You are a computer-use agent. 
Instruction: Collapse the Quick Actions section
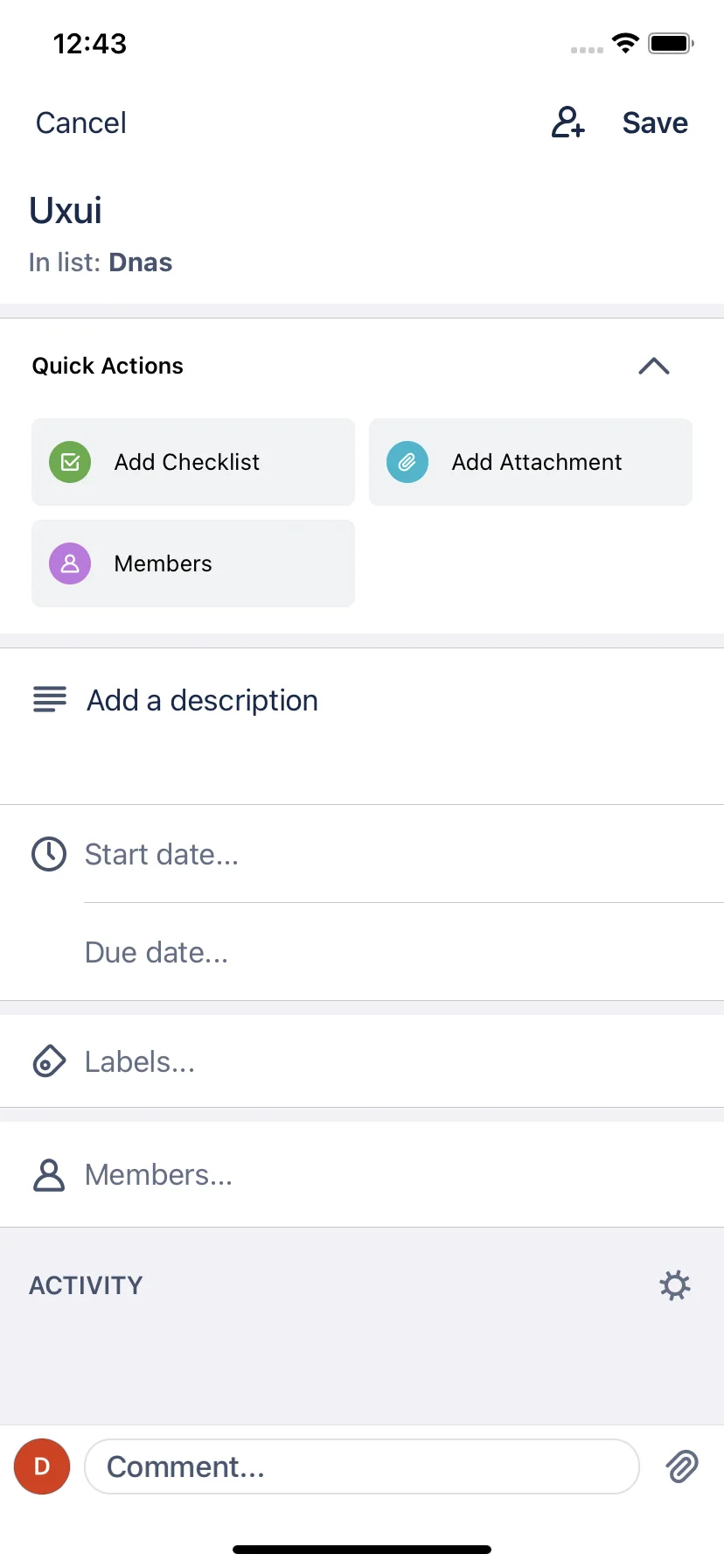coord(654,366)
